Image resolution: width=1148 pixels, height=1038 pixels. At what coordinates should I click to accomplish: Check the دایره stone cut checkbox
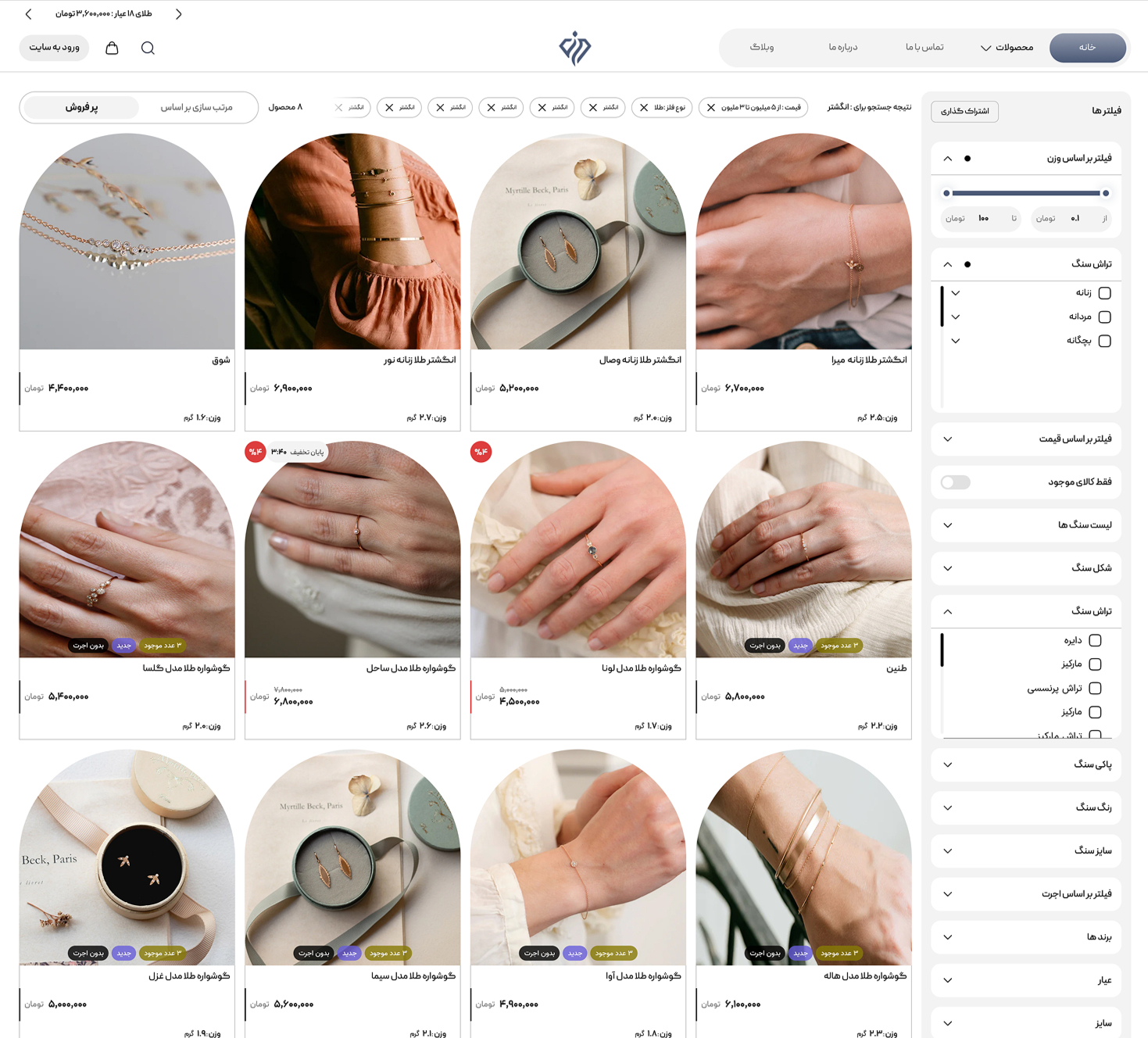click(1096, 640)
